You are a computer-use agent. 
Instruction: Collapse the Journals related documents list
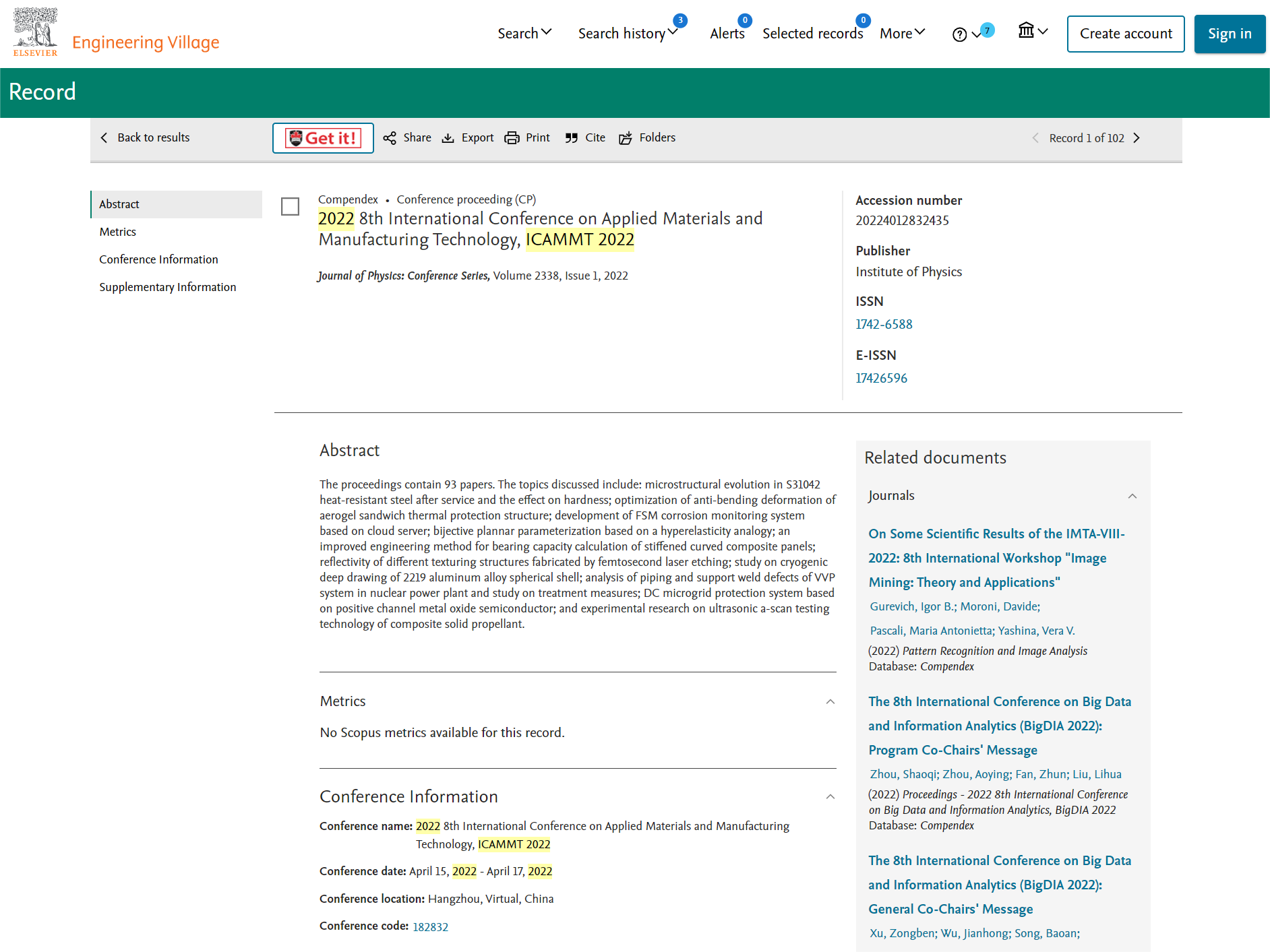[x=1132, y=496]
